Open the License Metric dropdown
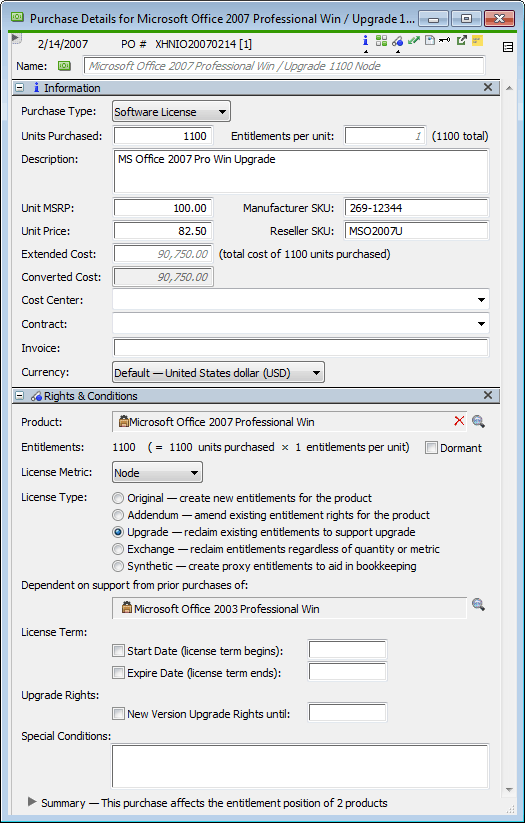Image resolution: width=525 pixels, height=823 pixels. (x=158, y=473)
